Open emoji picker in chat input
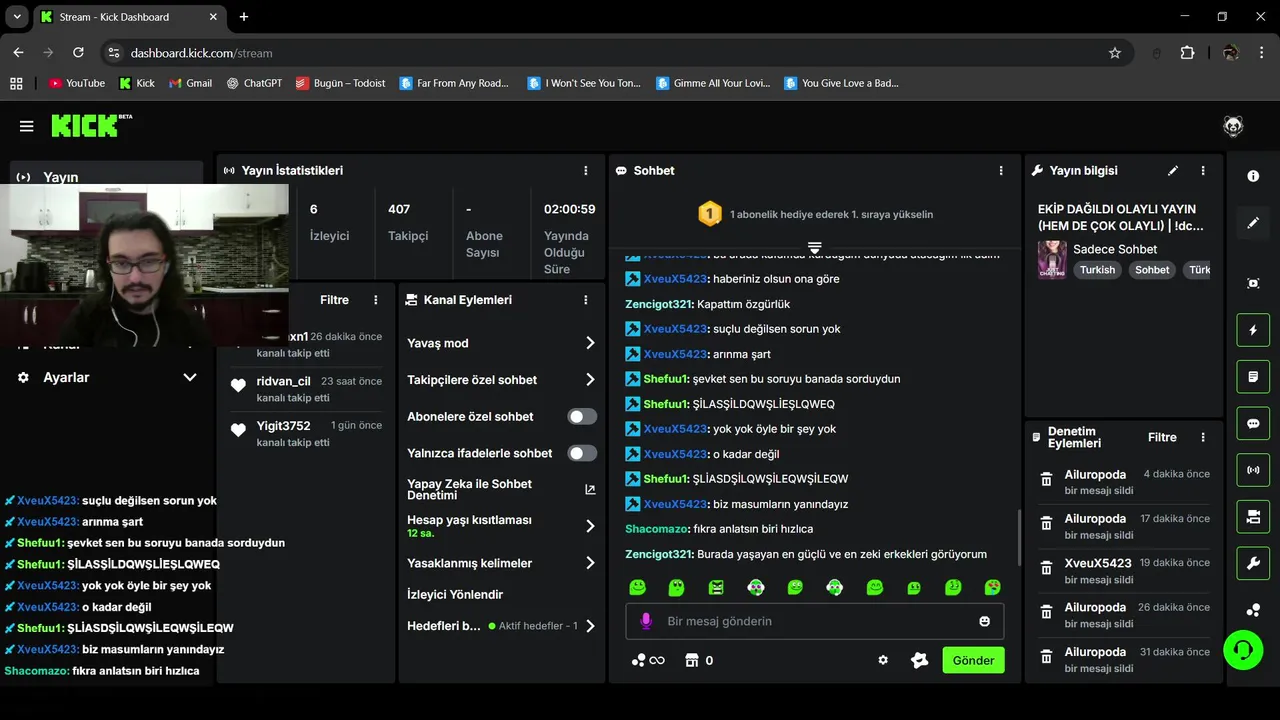Screen dimensions: 1280x720 tap(984, 621)
